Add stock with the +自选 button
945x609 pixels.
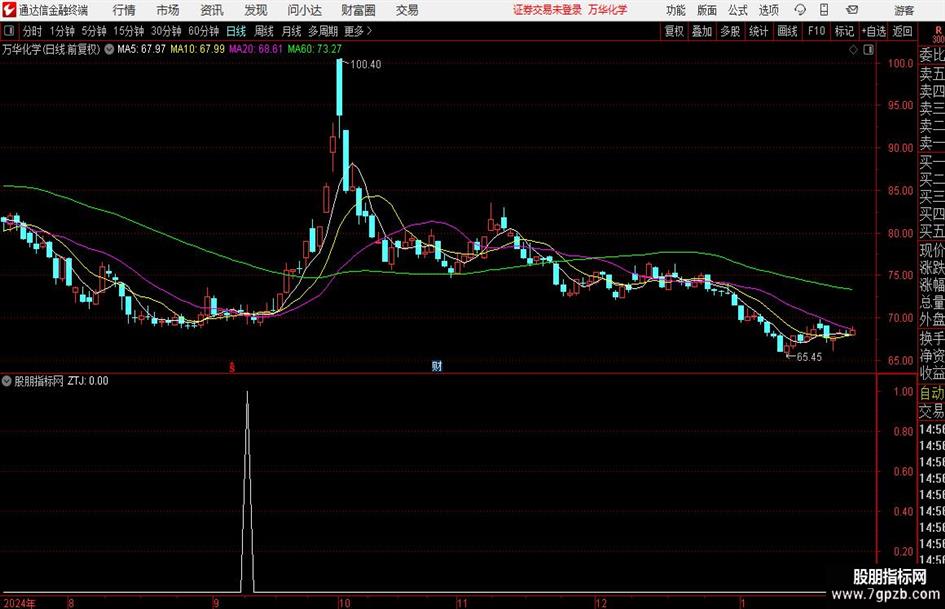click(x=873, y=31)
